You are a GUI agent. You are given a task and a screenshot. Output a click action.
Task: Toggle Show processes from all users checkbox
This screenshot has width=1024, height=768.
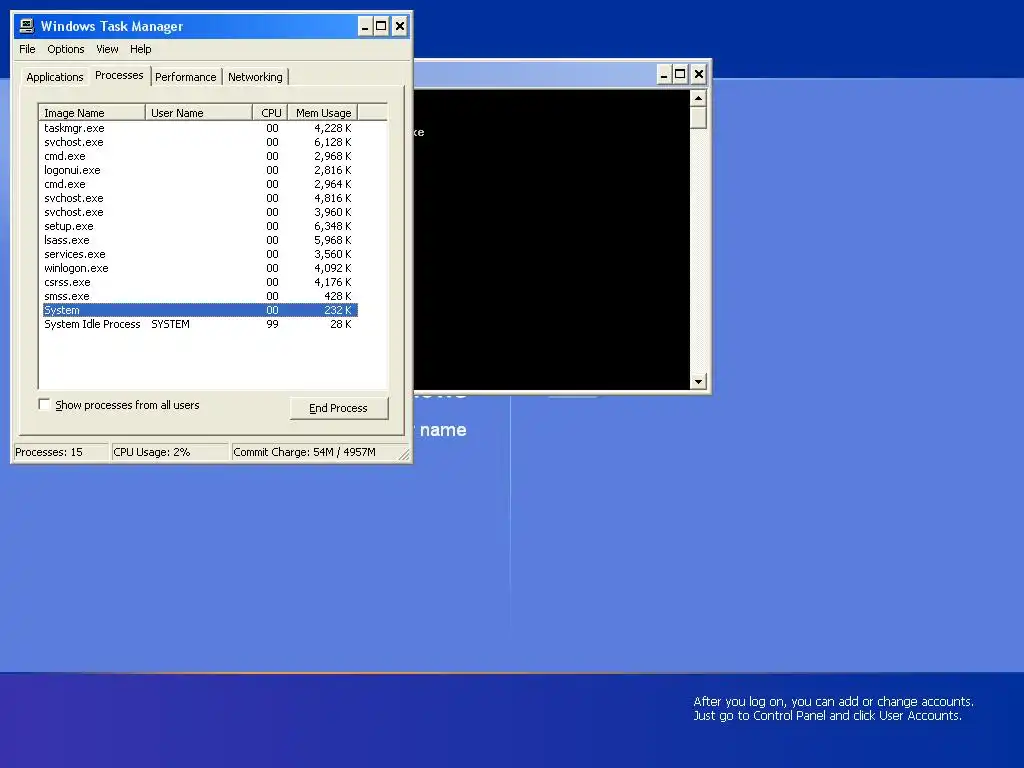coord(44,405)
